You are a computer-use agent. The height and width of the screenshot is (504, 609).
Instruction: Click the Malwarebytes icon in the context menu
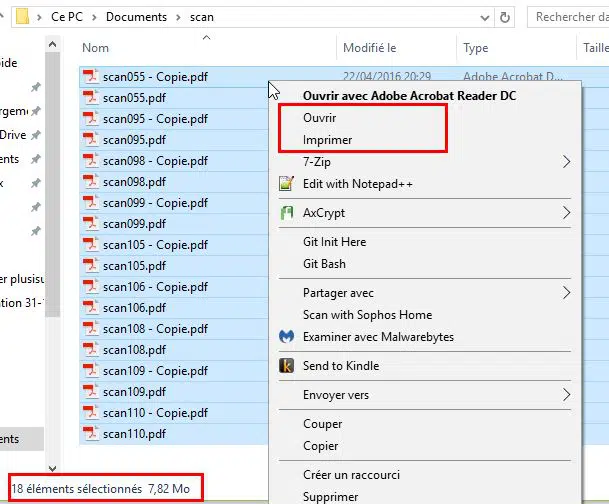(287, 336)
